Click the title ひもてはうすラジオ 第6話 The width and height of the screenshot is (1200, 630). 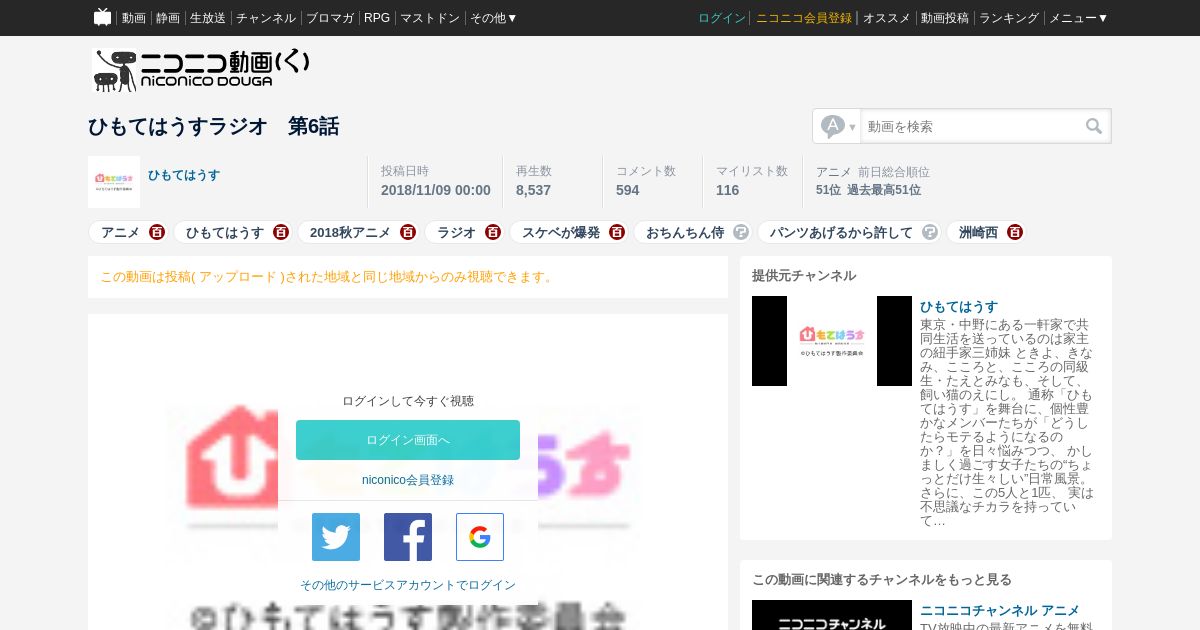[214, 126]
